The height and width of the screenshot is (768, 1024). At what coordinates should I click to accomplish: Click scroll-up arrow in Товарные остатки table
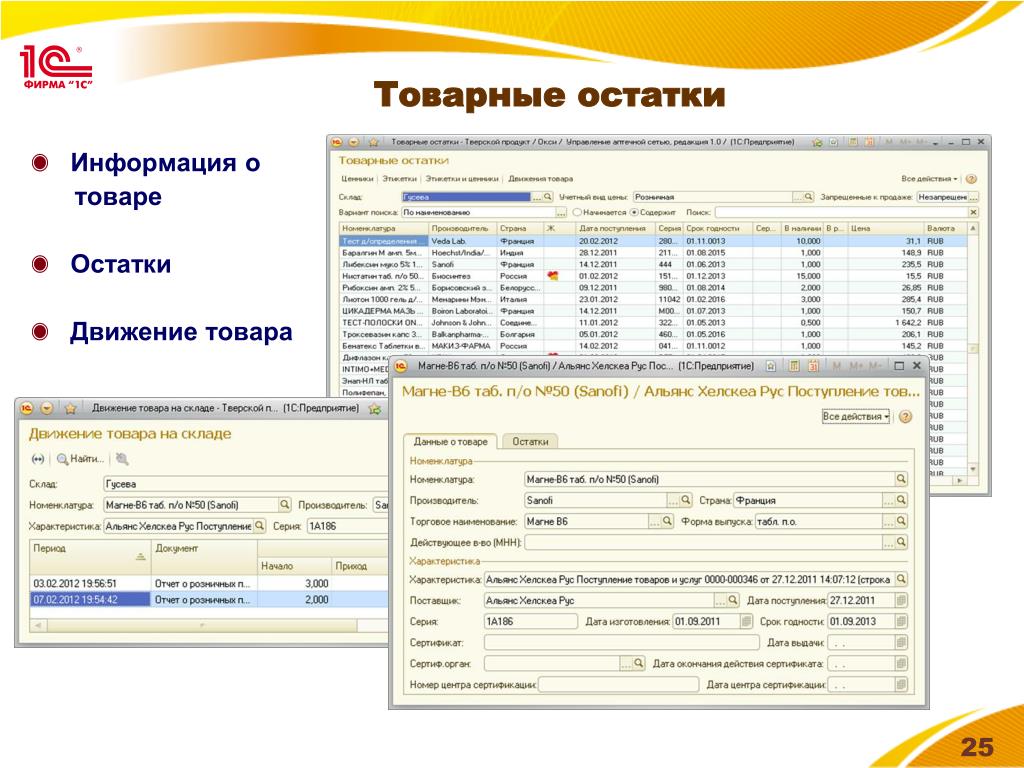pyautogui.click(x=973, y=229)
